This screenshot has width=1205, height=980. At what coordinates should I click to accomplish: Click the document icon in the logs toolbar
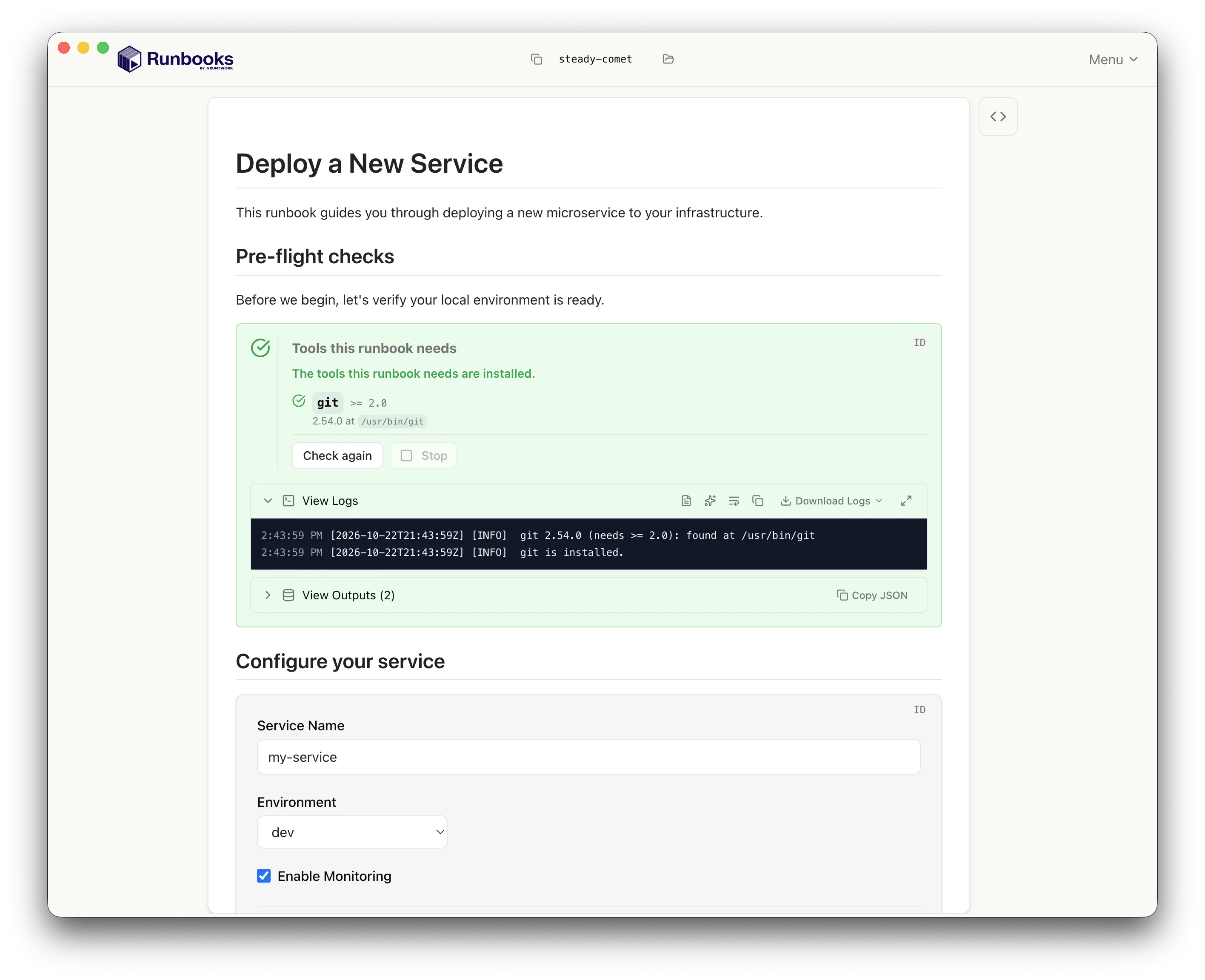[686, 501]
